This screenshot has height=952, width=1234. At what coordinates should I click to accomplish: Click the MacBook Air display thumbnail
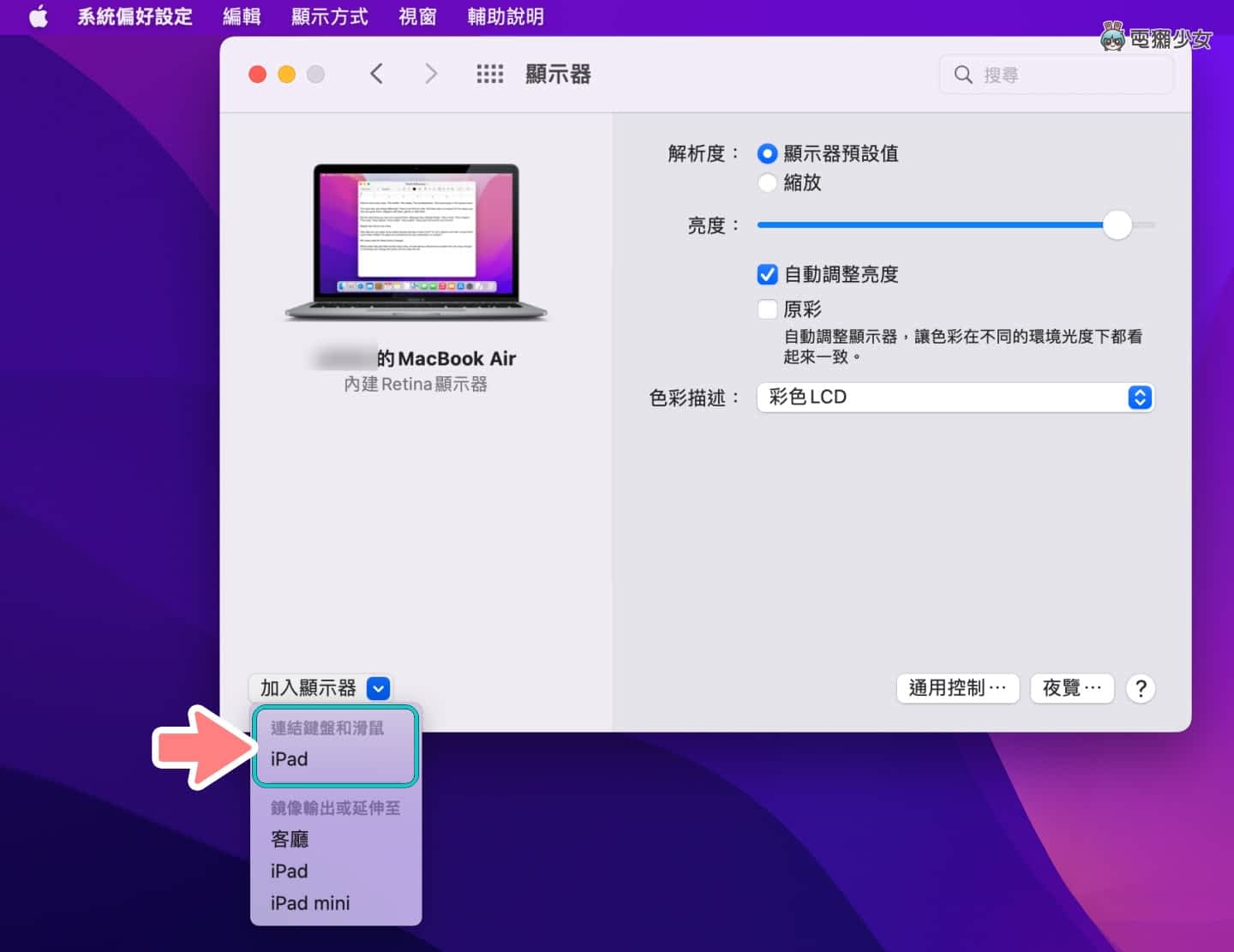(416, 242)
